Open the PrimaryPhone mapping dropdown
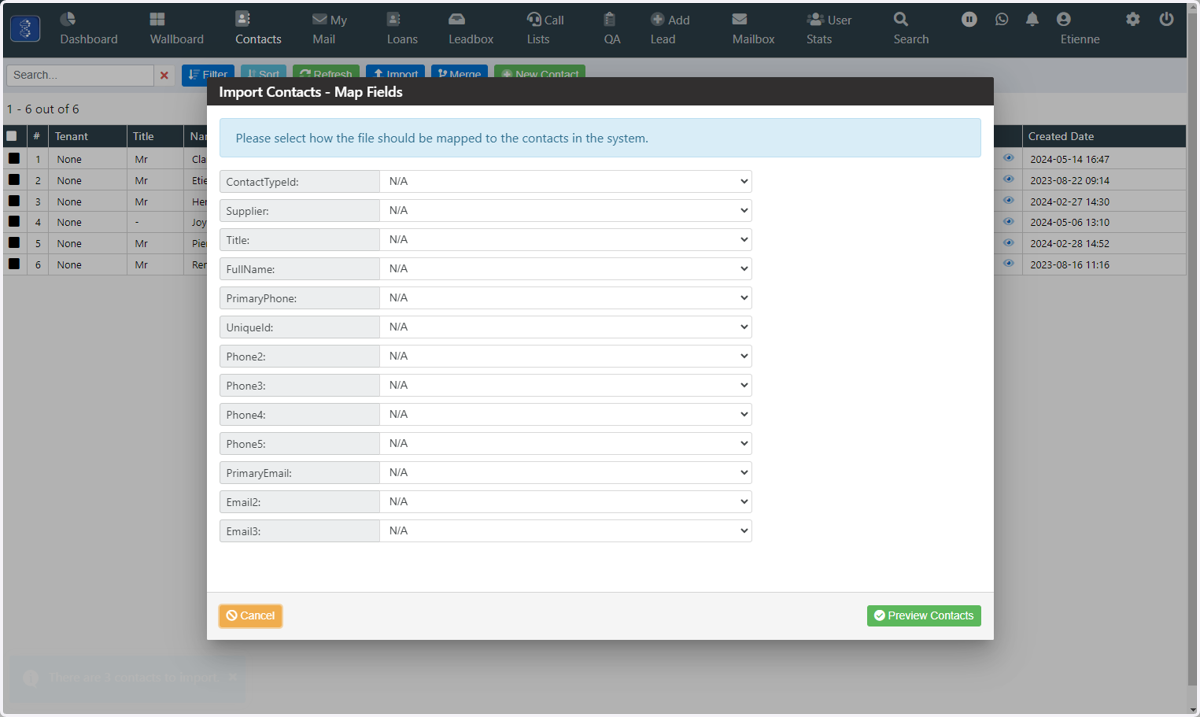Viewport: 1200px width, 717px height. [x=565, y=297]
